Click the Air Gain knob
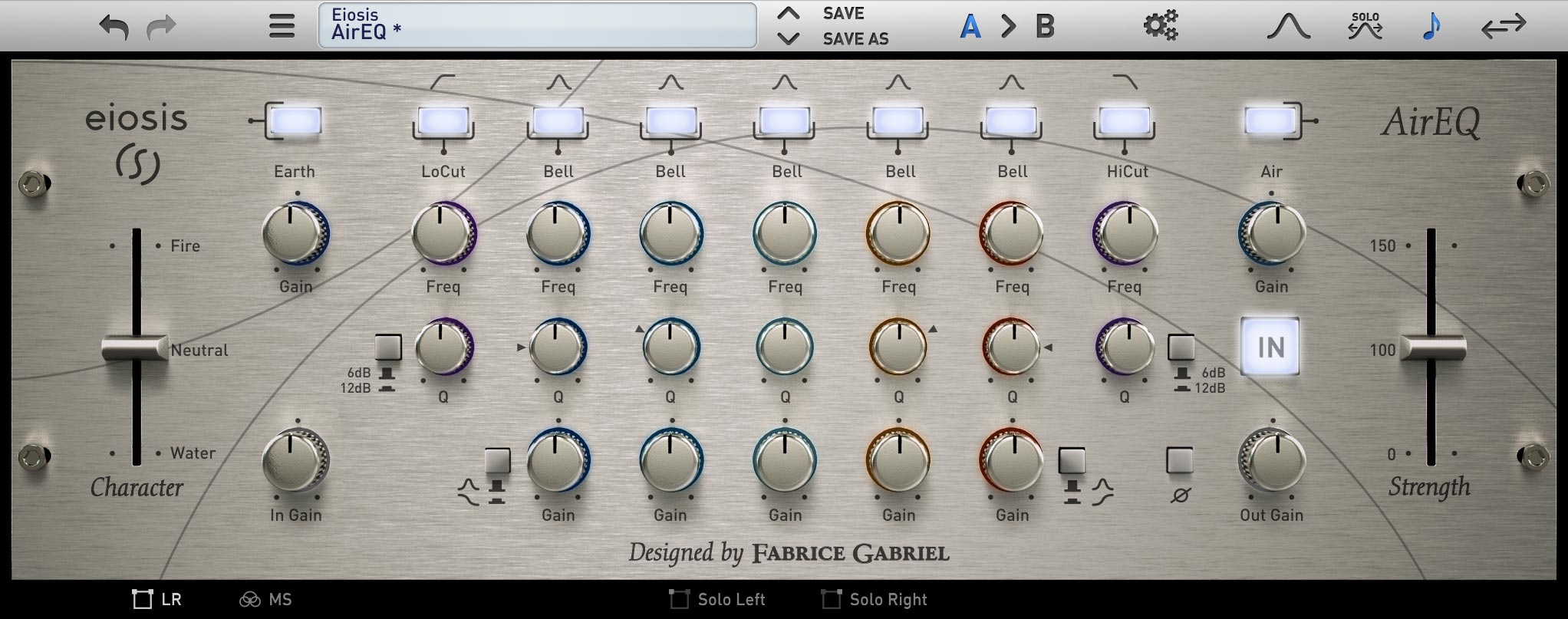 point(1271,233)
